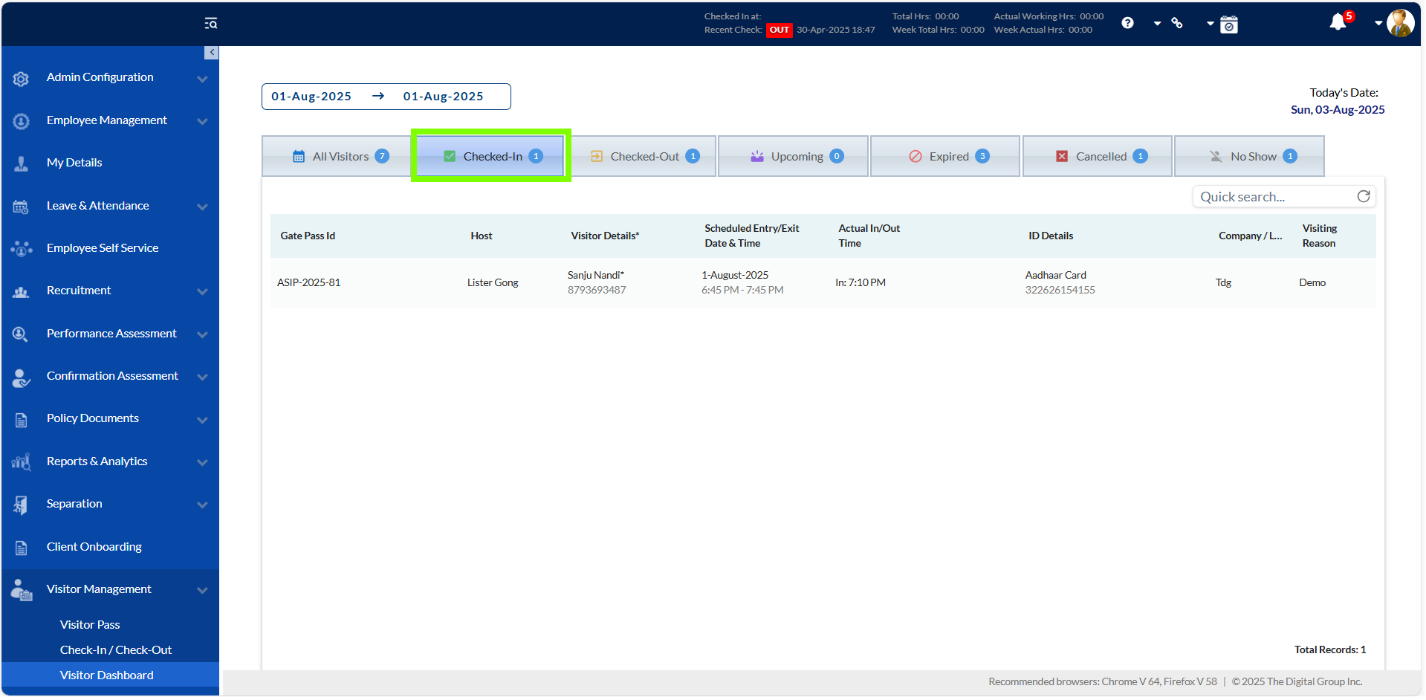Click the Sun, 03-Aug-2025 date text
The image size is (1426, 700).
click(1337, 110)
